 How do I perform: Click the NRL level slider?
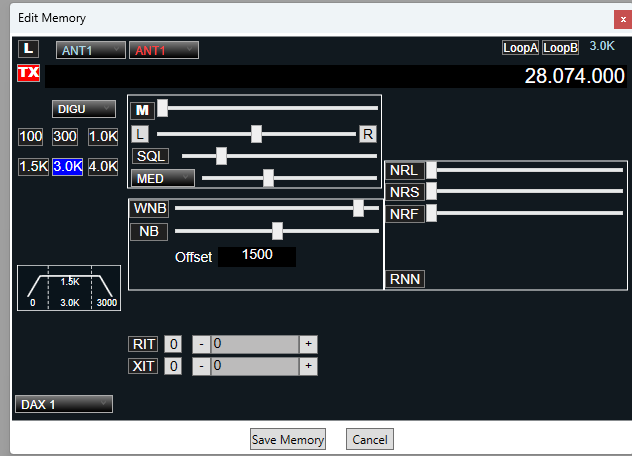pyautogui.click(x=525, y=170)
